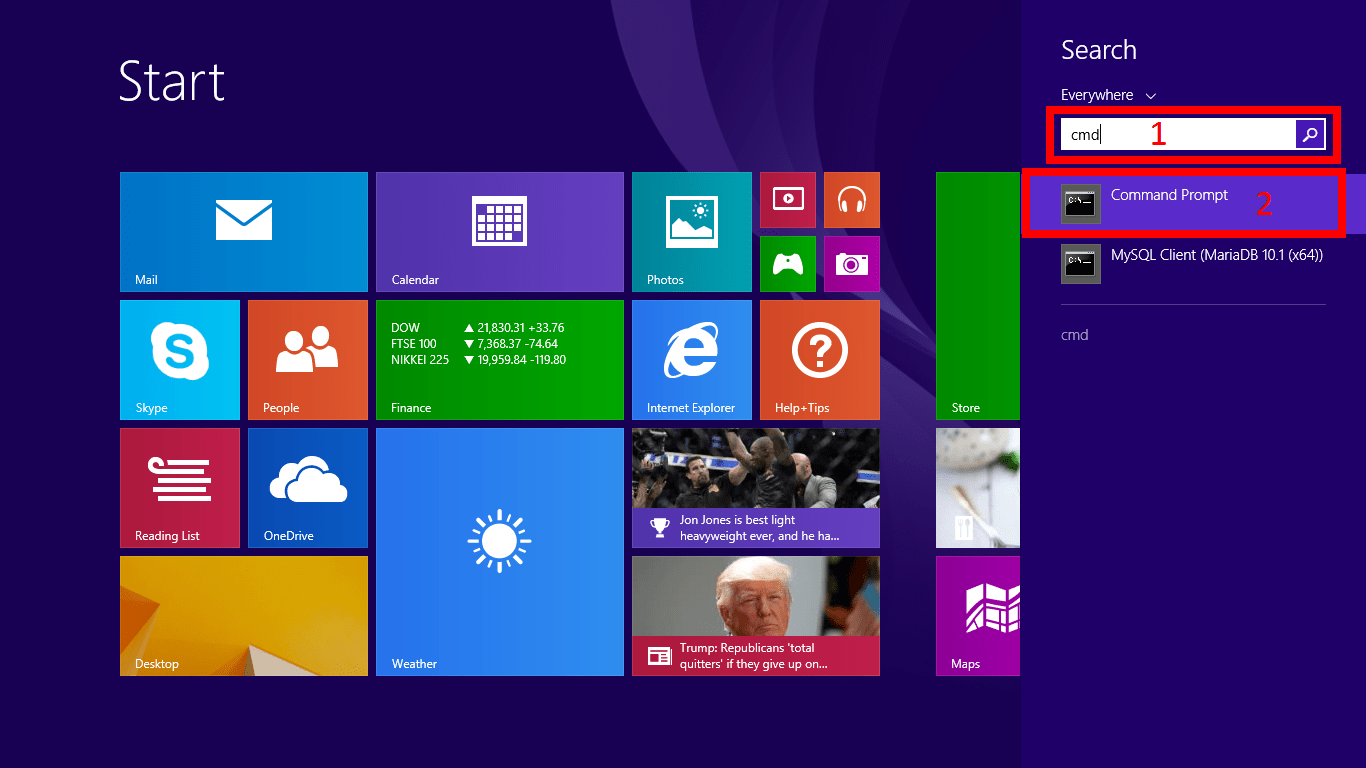The width and height of the screenshot is (1366, 768).
Task: Open the Finance stock tile
Action: click(x=500, y=360)
